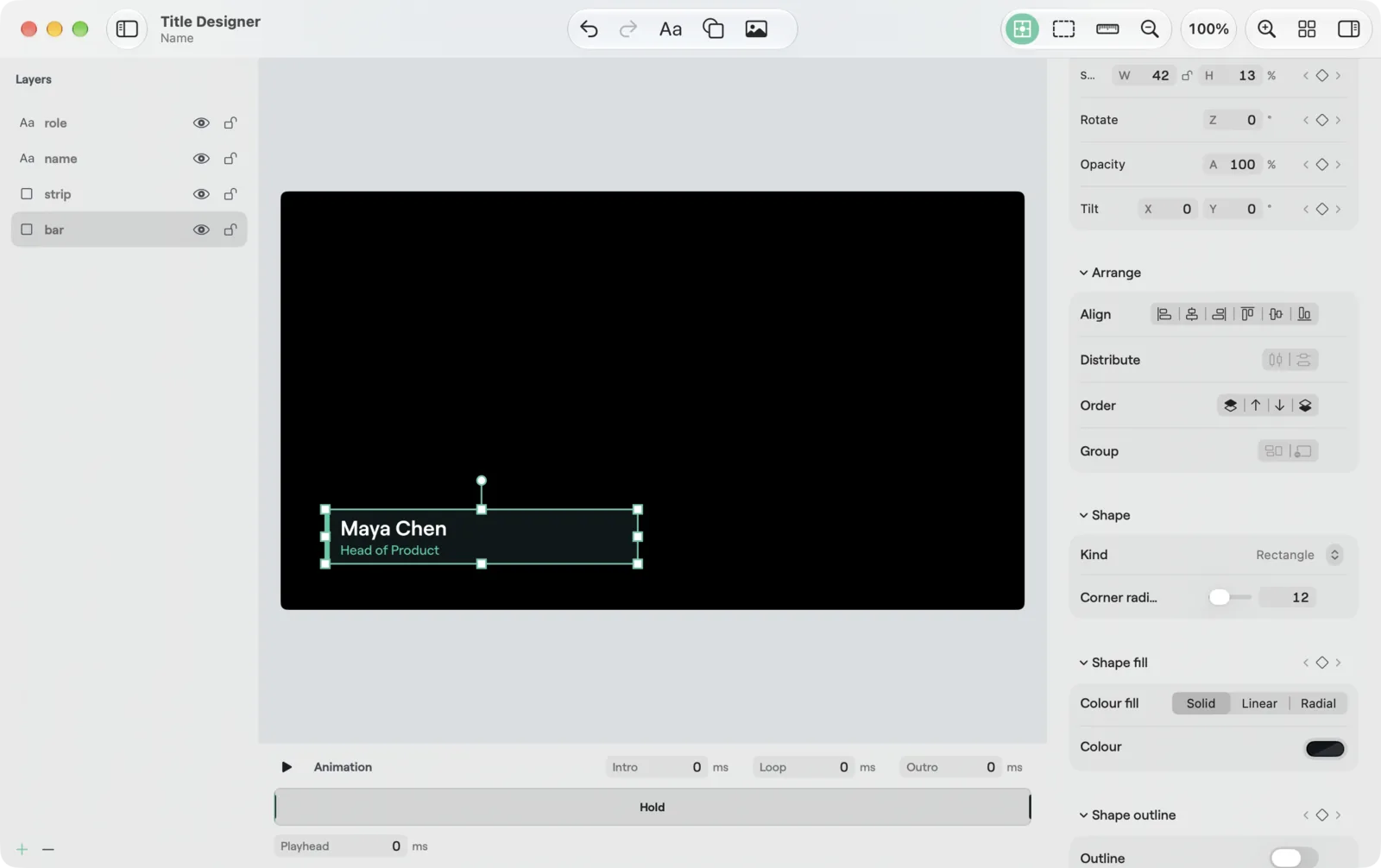Toggle the dashed frame outline icon
This screenshot has height=868, width=1381.
1063,28
